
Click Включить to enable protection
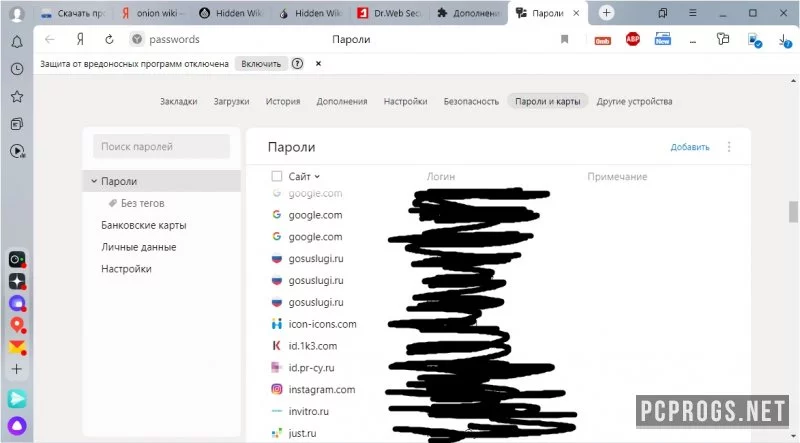[x=261, y=64]
